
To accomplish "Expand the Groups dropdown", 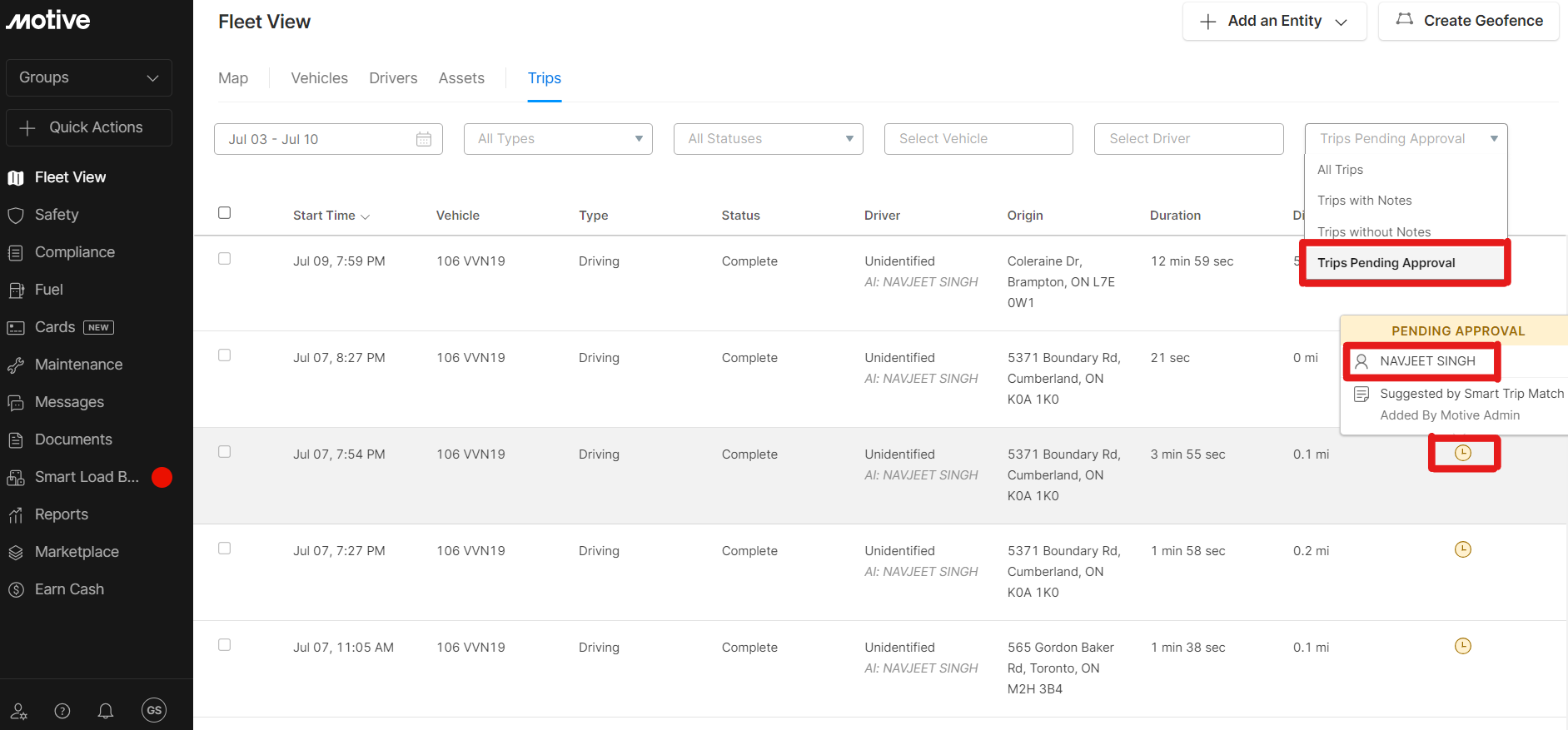I will tap(89, 77).
